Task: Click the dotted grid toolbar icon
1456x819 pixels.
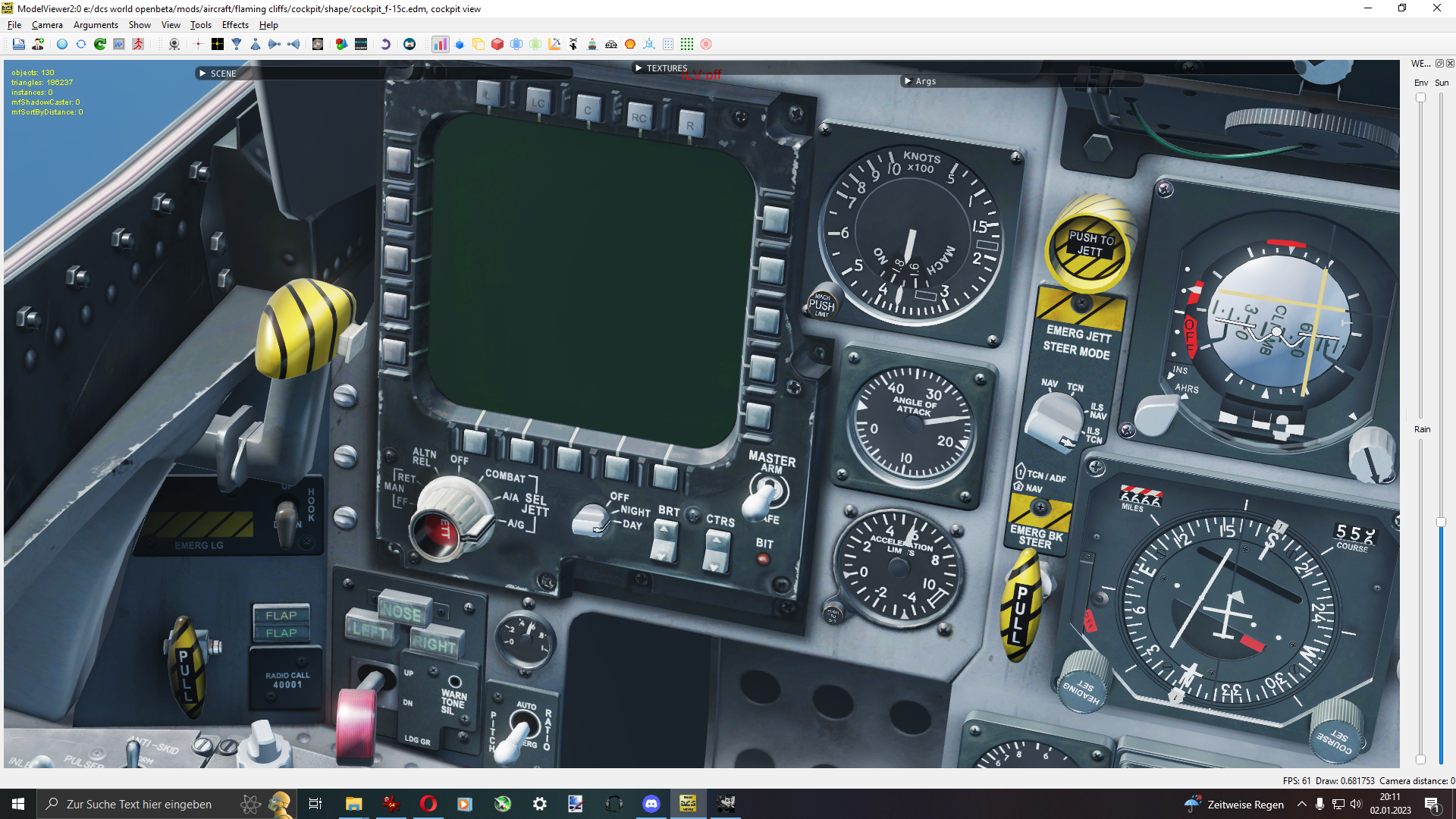Action: pyautogui.click(x=668, y=44)
